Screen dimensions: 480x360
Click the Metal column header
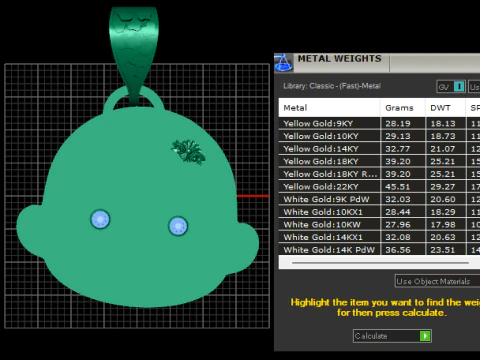[329, 108]
